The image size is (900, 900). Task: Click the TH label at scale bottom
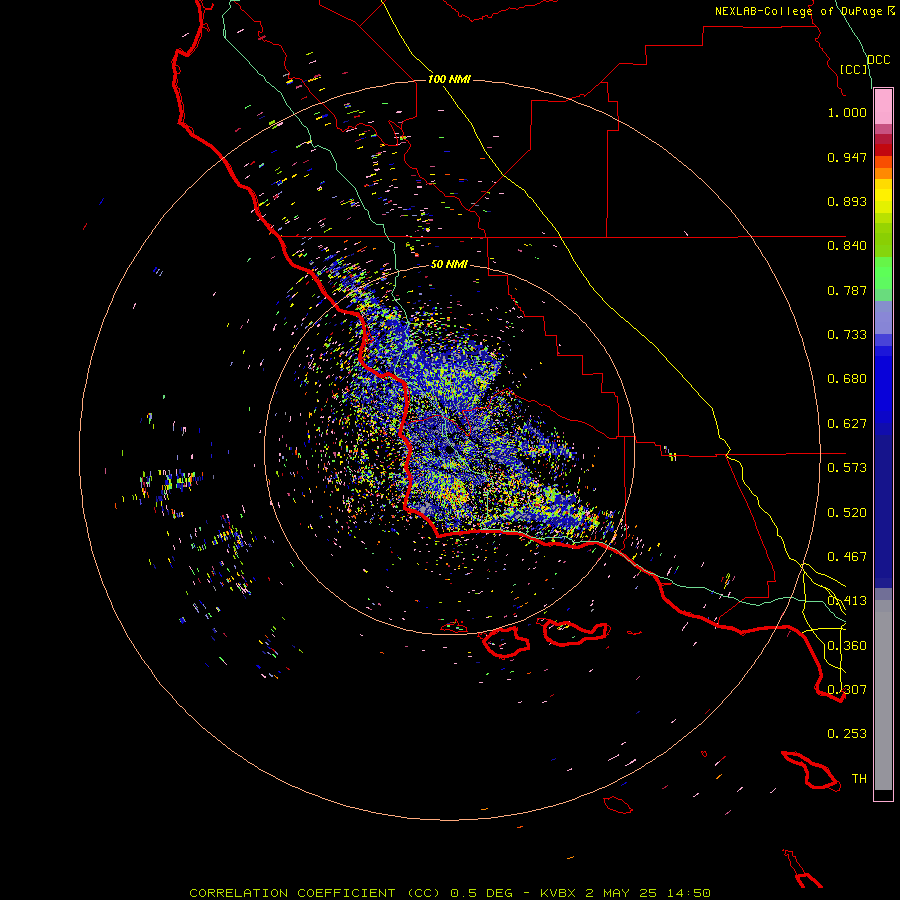pyautogui.click(x=859, y=779)
